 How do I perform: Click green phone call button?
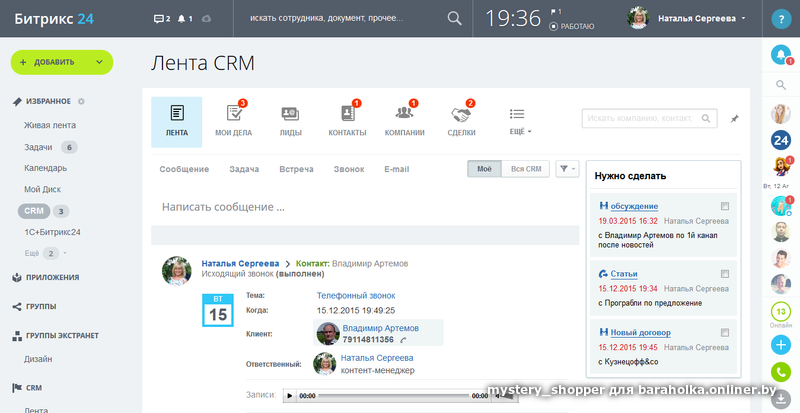781,372
